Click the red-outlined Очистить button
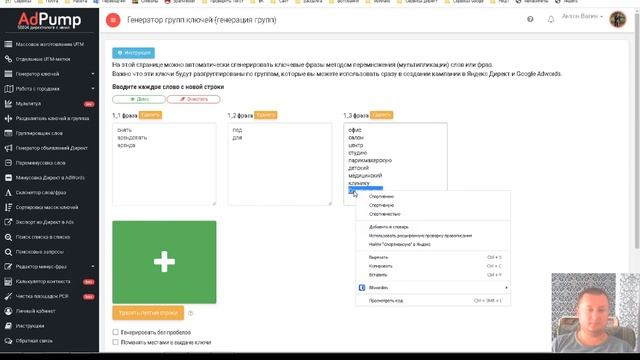This screenshot has width=640, height=360. [193, 99]
